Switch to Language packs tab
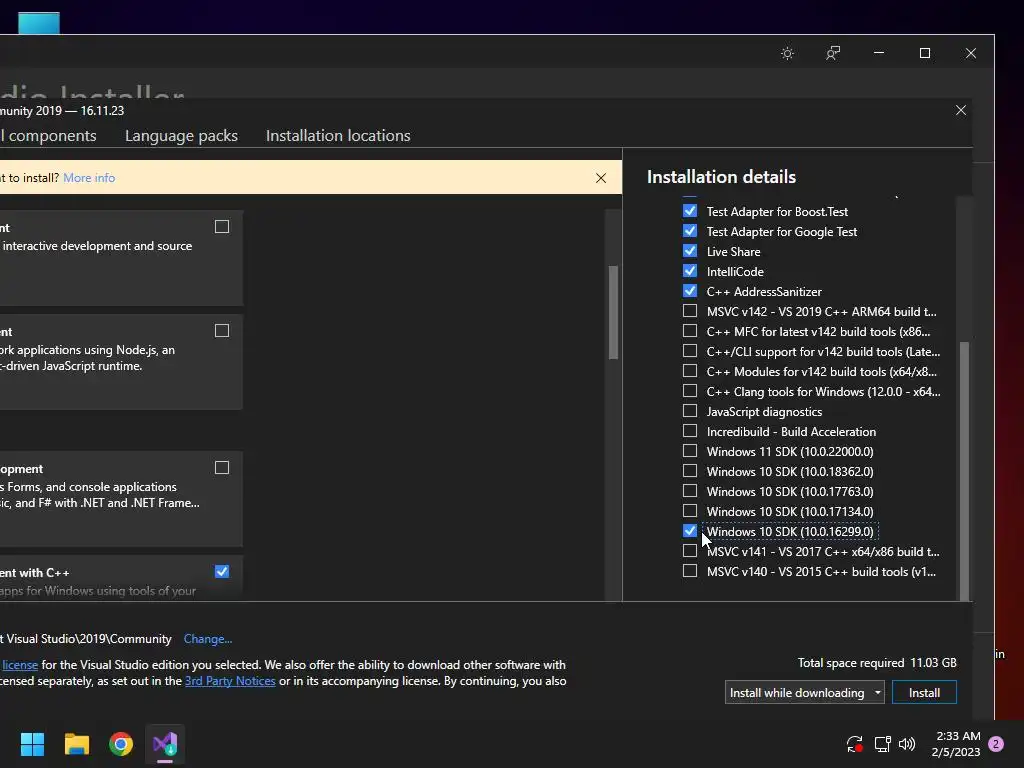The height and width of the screenshot is (768, 1024). click(x=182, y=136)
